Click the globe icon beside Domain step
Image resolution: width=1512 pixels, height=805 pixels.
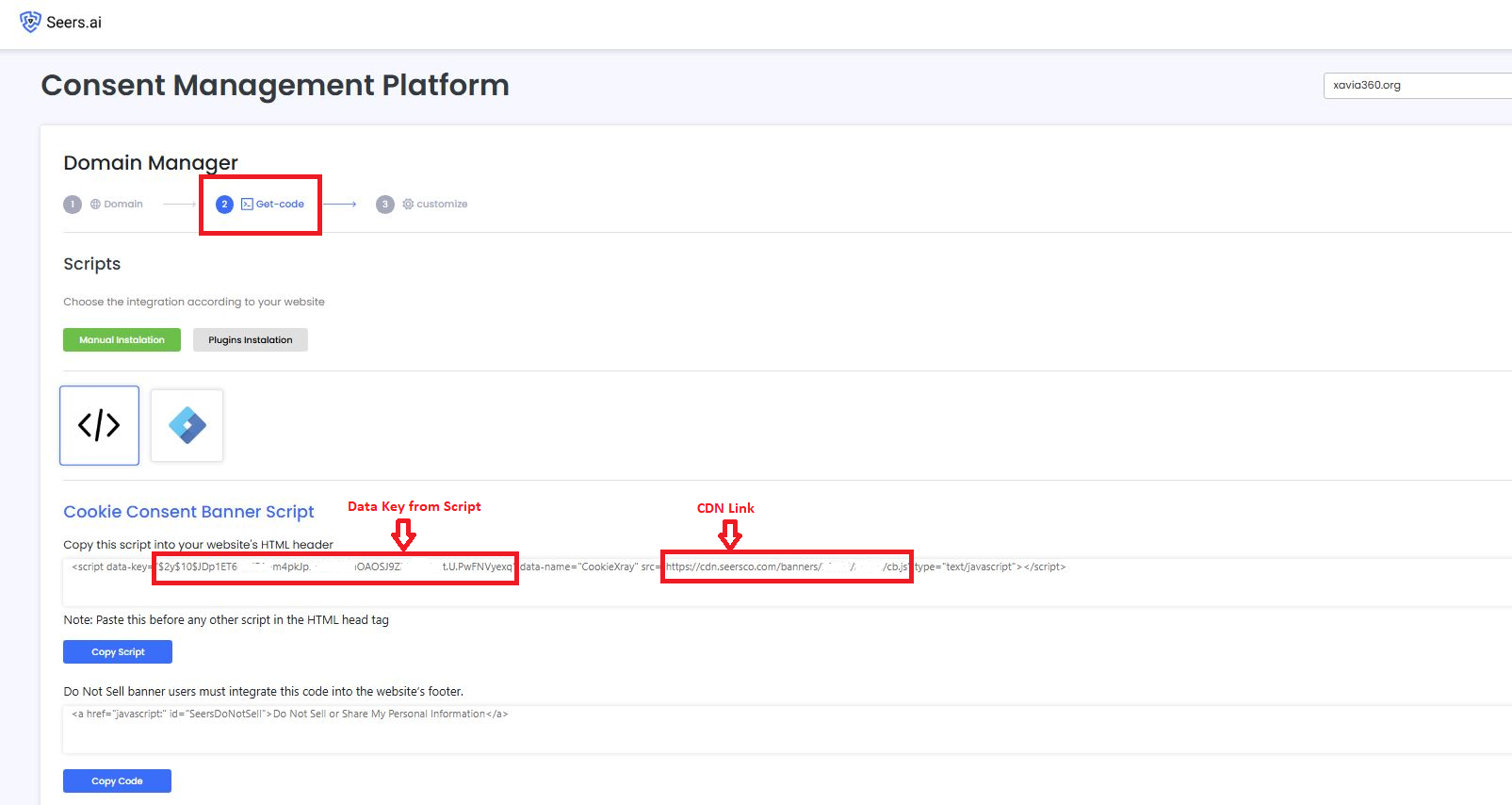coord(95,205)
